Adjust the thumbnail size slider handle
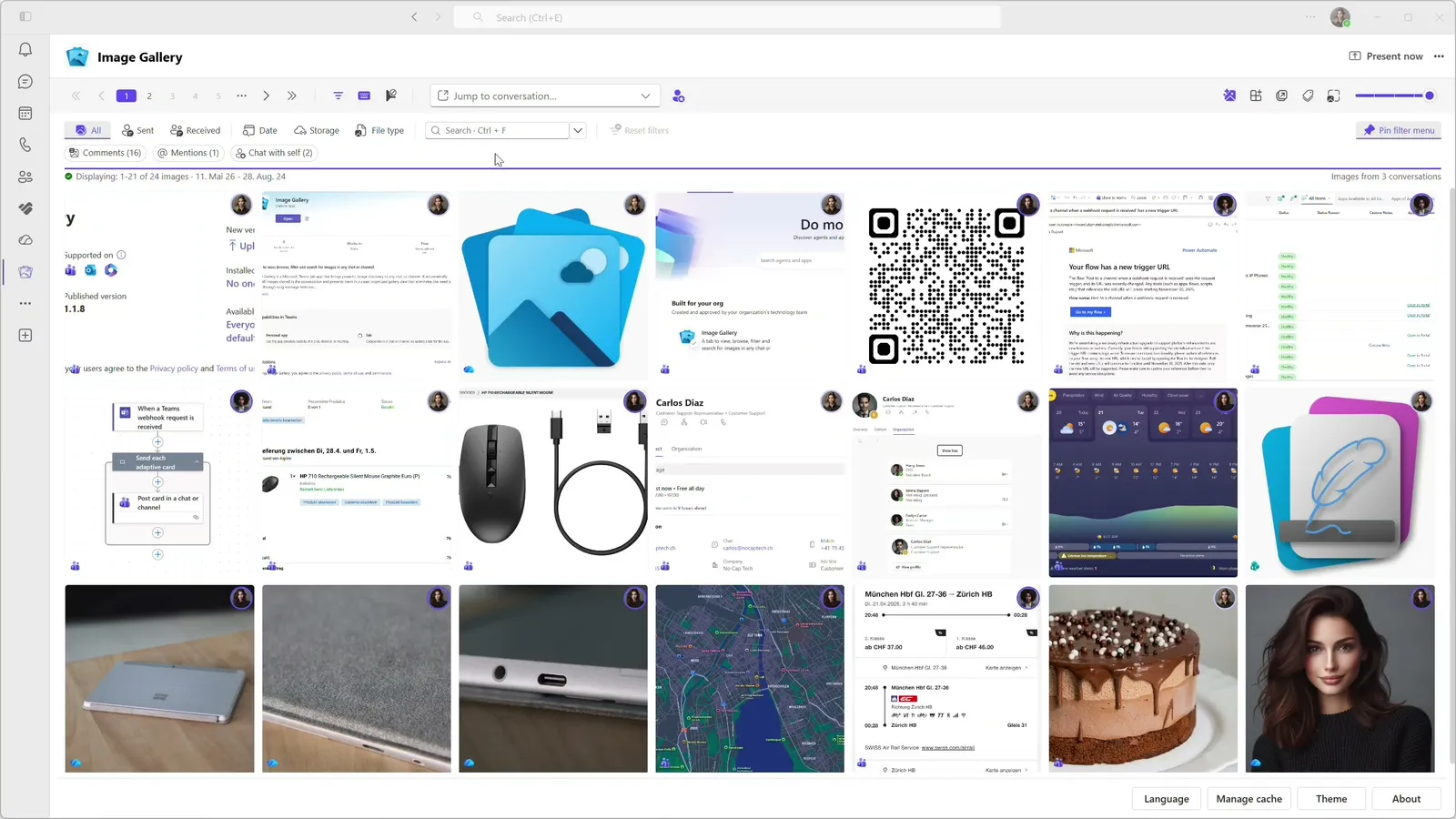Viewport: 1456px width, 819px height. (1430, 96)
